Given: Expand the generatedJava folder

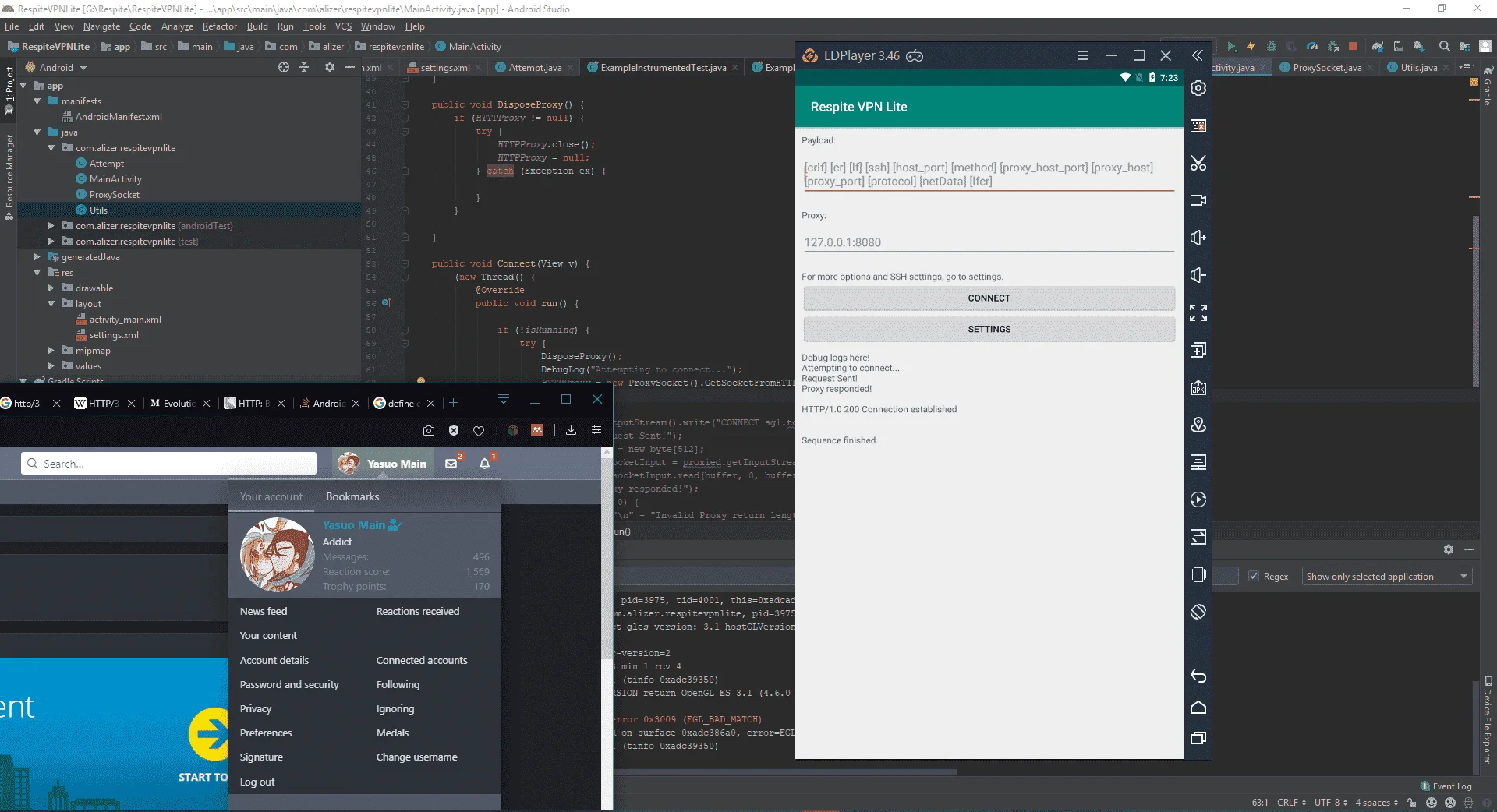Looking at the screenshot, I should click(x=37, y=257).
